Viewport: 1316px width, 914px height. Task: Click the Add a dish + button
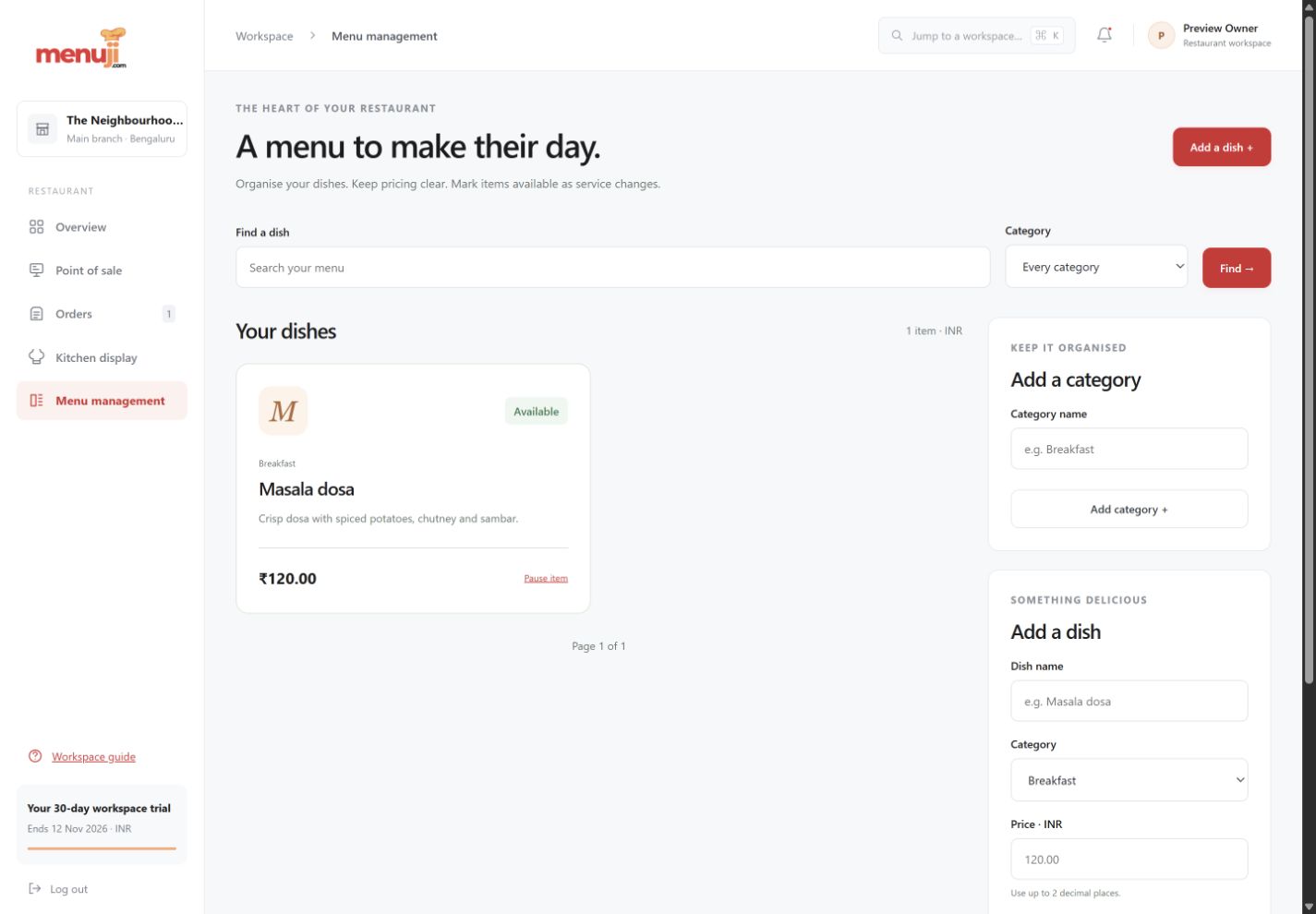tap(1222, 147)
